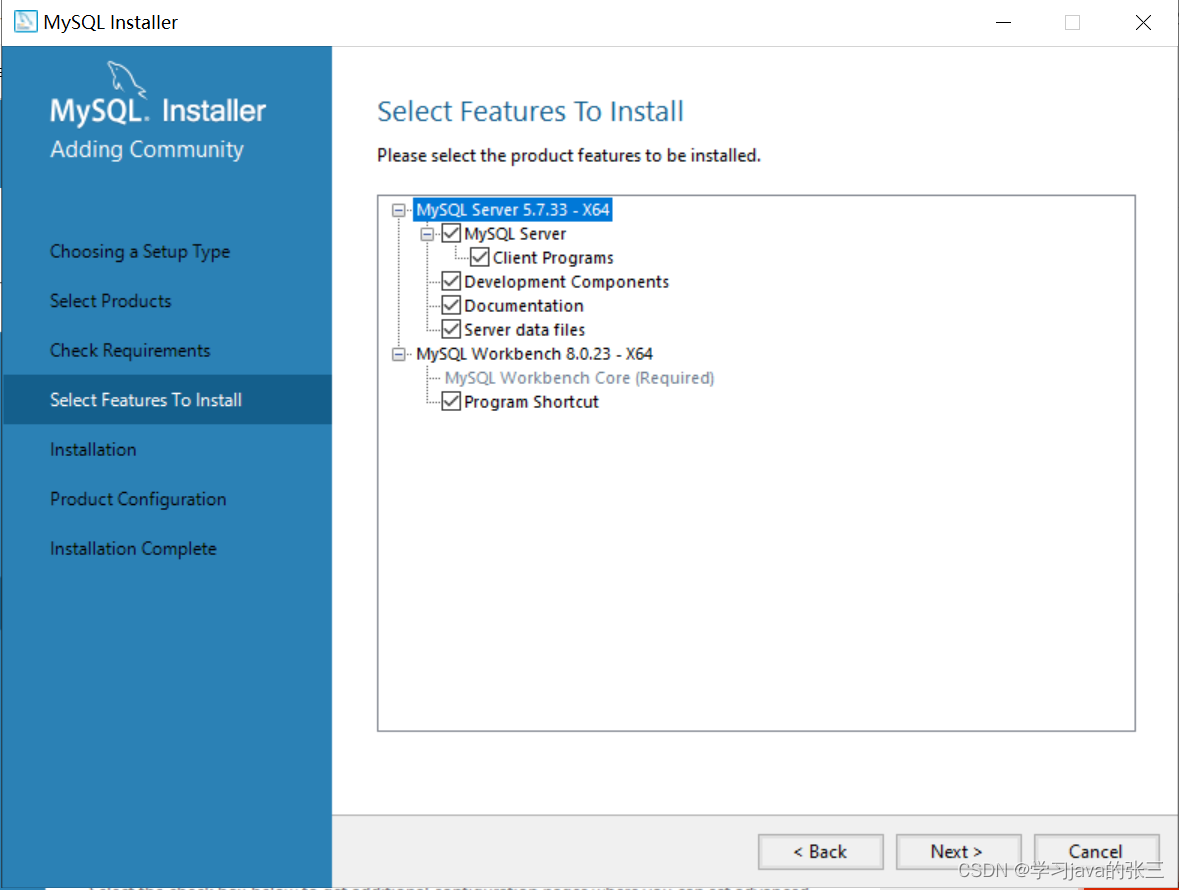
Task: Toggle the Documentation checkbox
Action: point(451,305)
